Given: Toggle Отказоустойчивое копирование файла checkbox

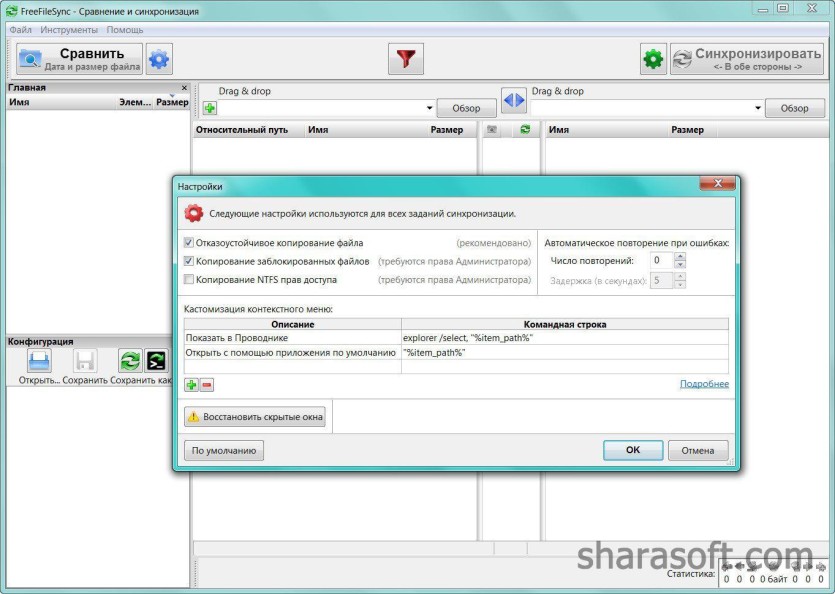Looking at the screenshot, I should tap(189, 243).
